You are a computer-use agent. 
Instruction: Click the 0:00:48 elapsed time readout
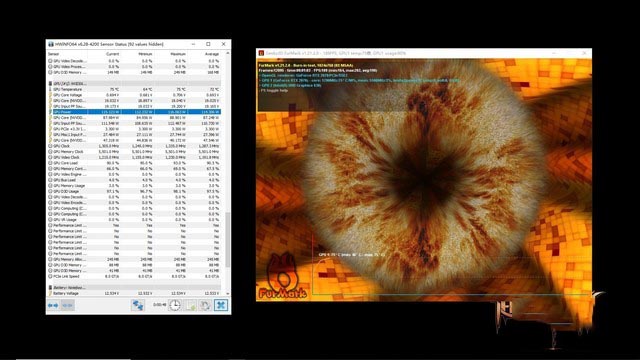pos(160,305)
